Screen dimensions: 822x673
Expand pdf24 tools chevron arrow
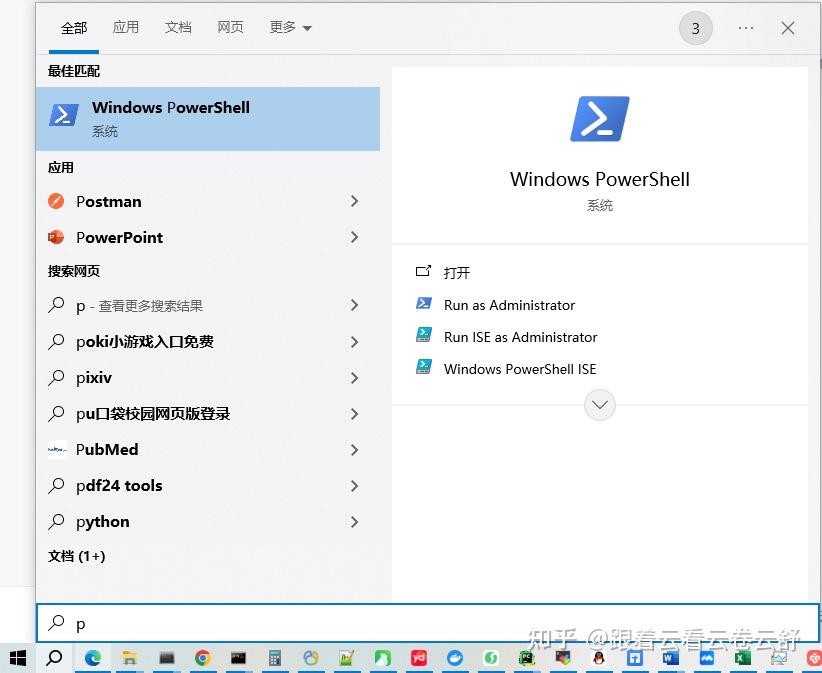click(x=354, y=486)
